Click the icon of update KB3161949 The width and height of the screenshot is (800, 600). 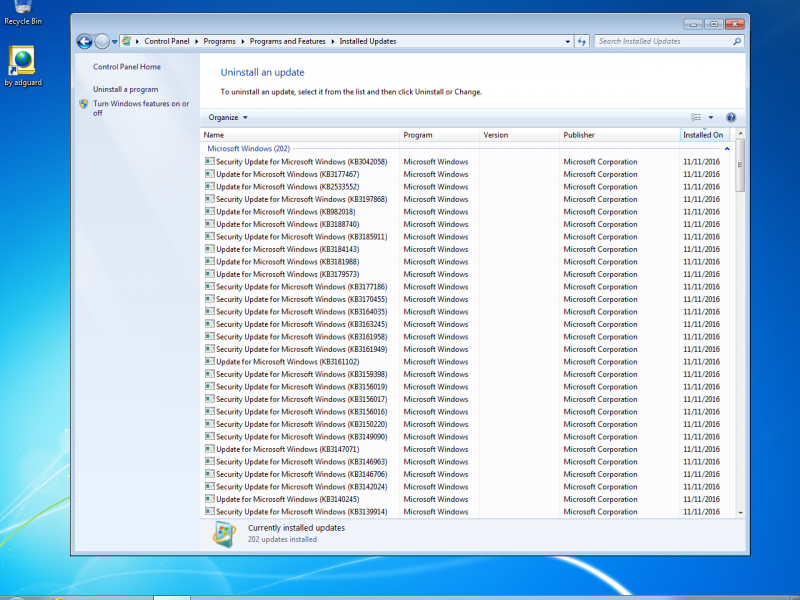[x=210, y=348]
